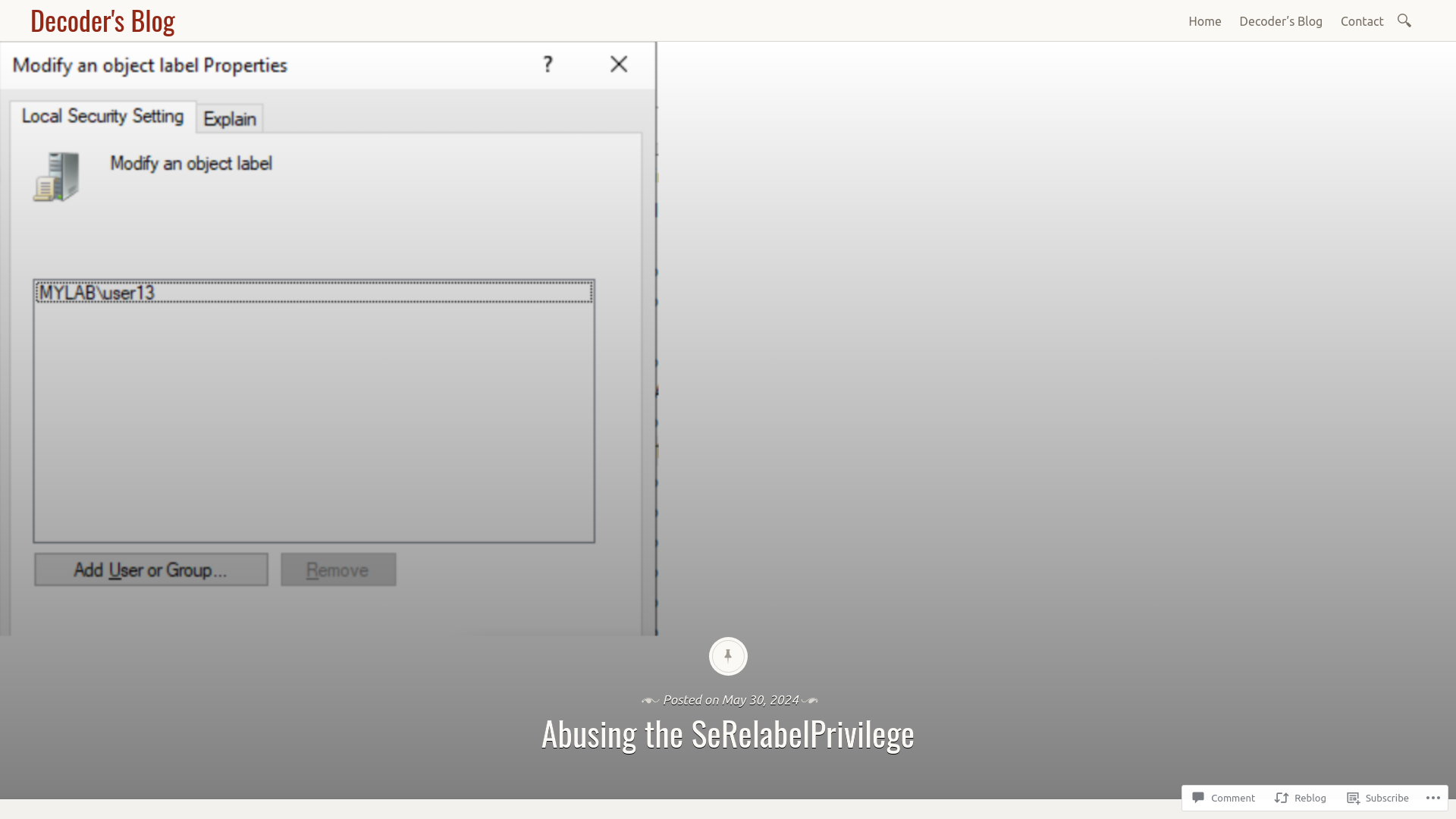This screenshot has width=1456, height=819.
Task: Click the Decoder's Blog header icon
Action: 102,20
